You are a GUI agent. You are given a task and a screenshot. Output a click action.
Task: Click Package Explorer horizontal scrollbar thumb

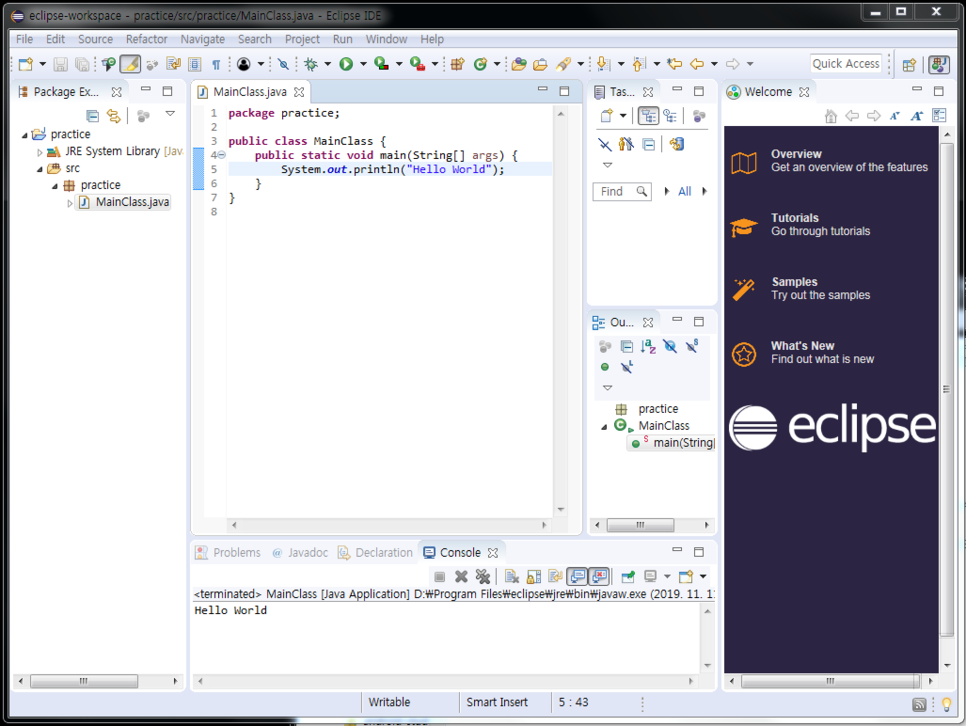pyautogui.click(x=84, y=681)
